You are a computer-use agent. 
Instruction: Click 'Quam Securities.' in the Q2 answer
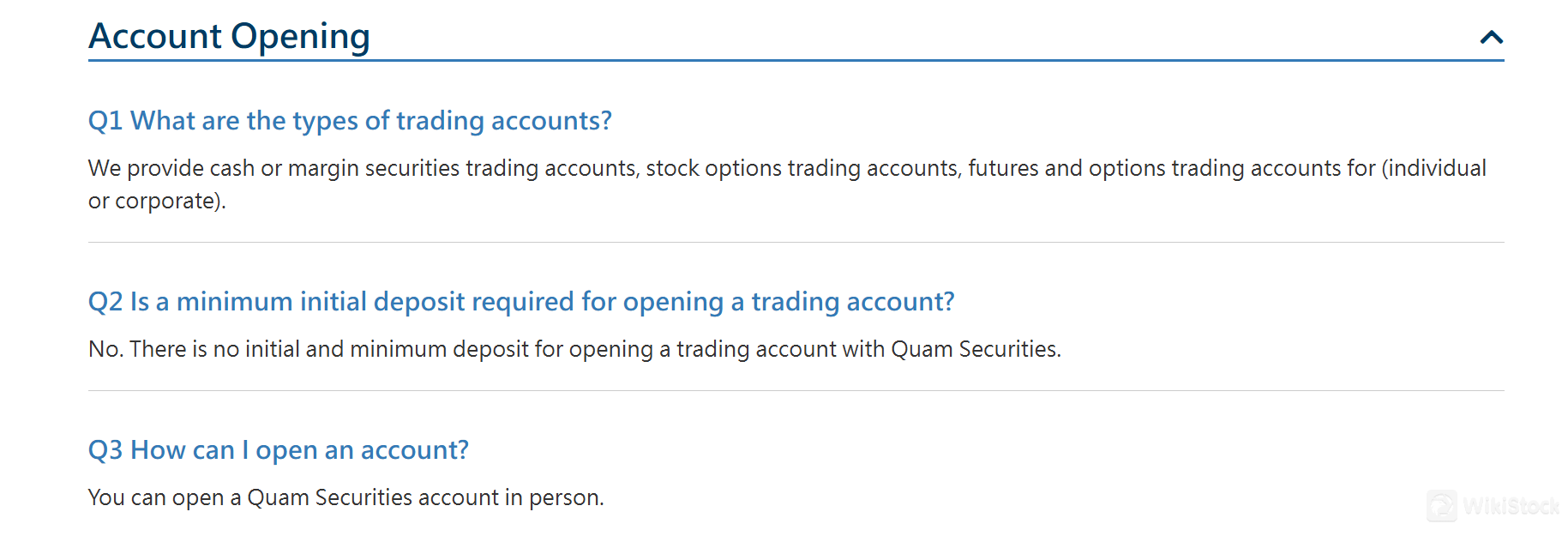click(x=976, y=350)
